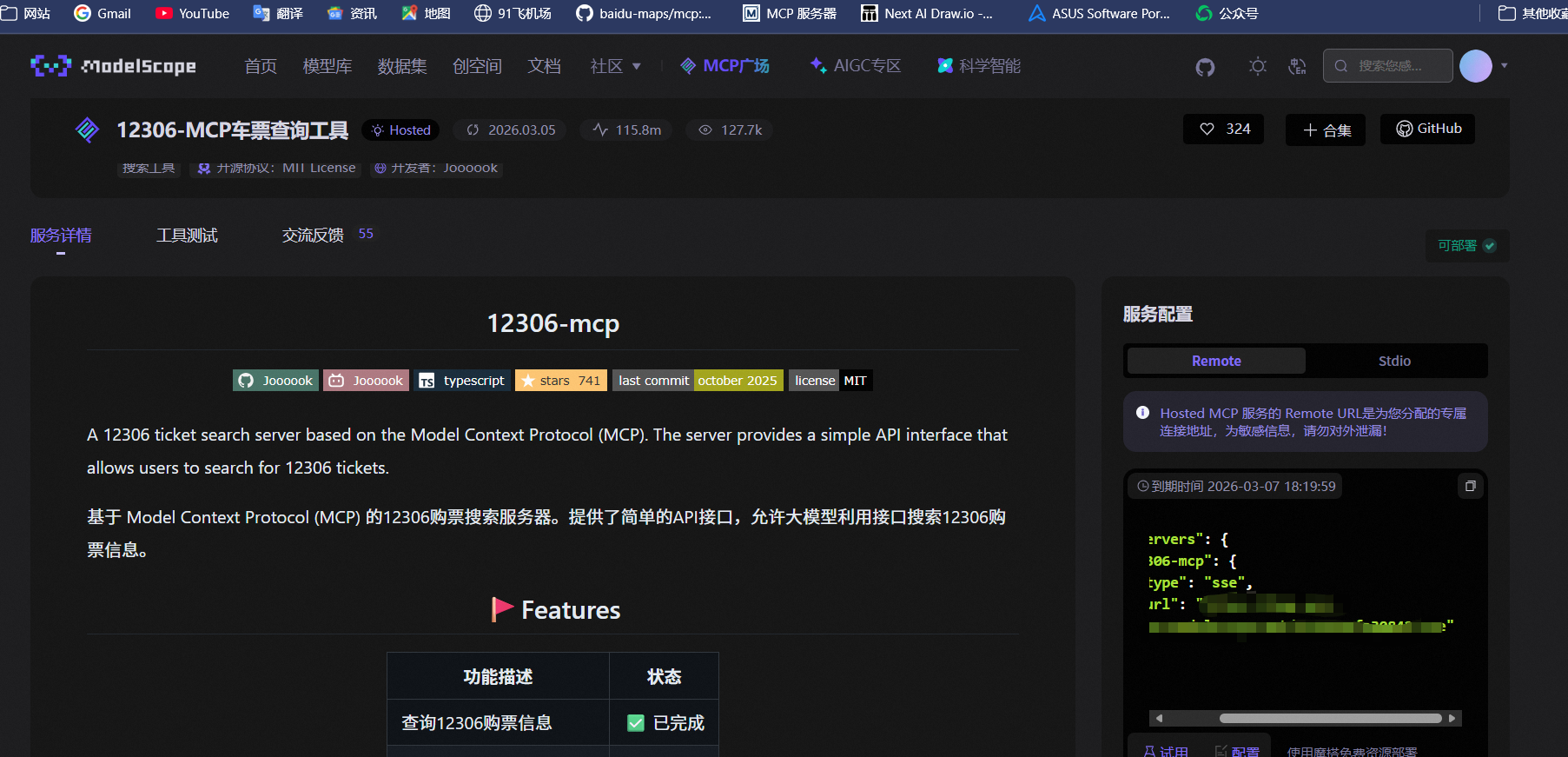The height and width of the screenshot is (757, 1568).
Task: Open the Next AI Draw.io bookmark
Action: [x=927, y=13]
